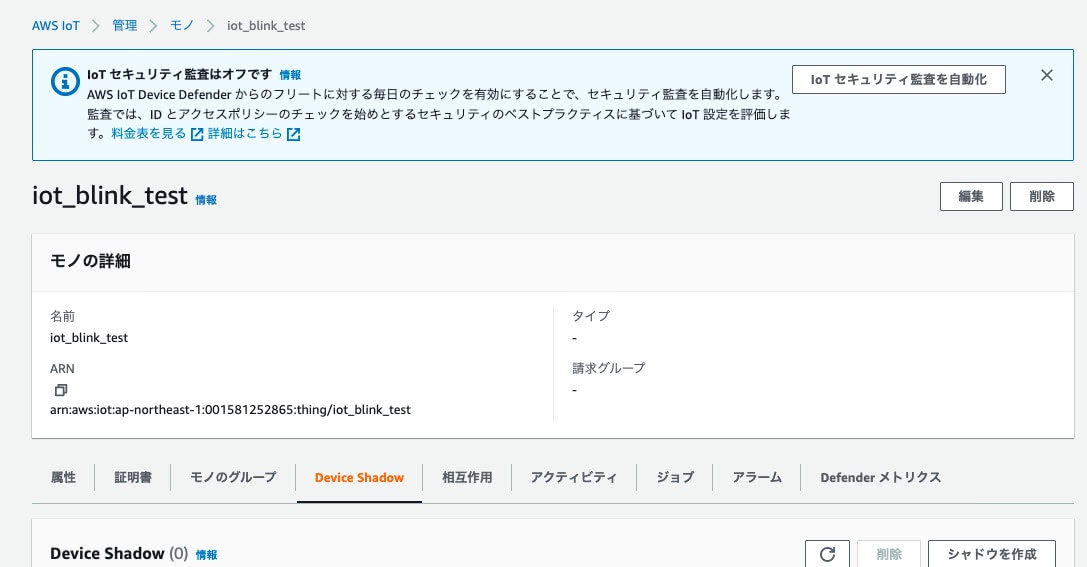Click the name value iot_blink_test under 名前

point(89,338)
